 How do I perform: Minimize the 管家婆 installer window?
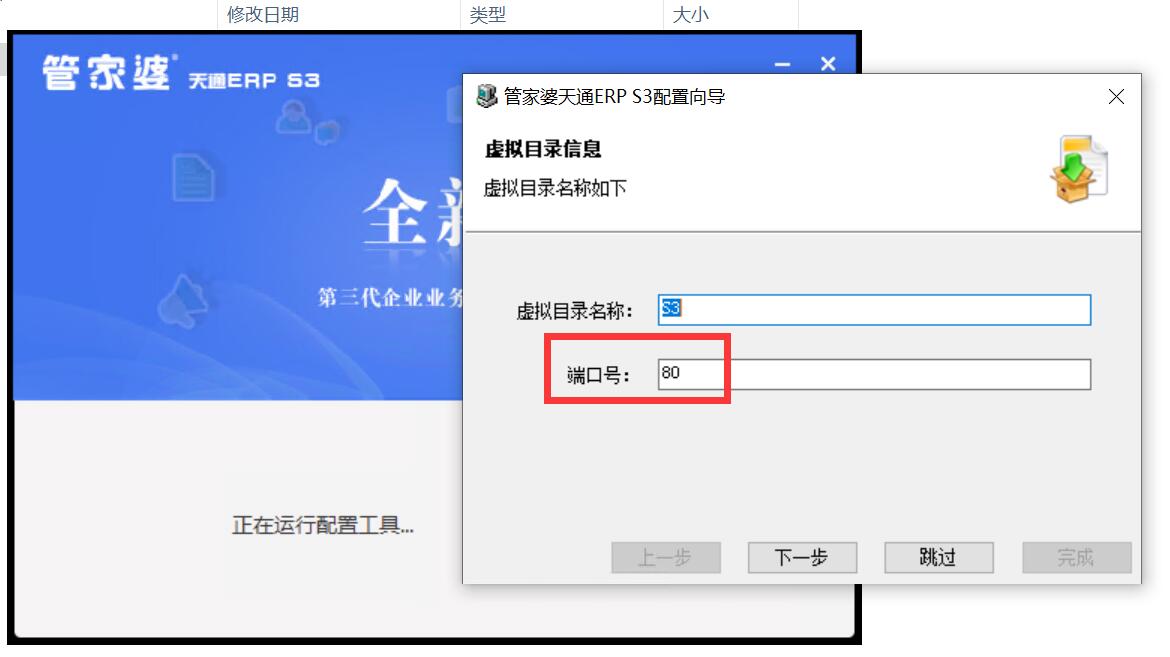coord(782,64)
